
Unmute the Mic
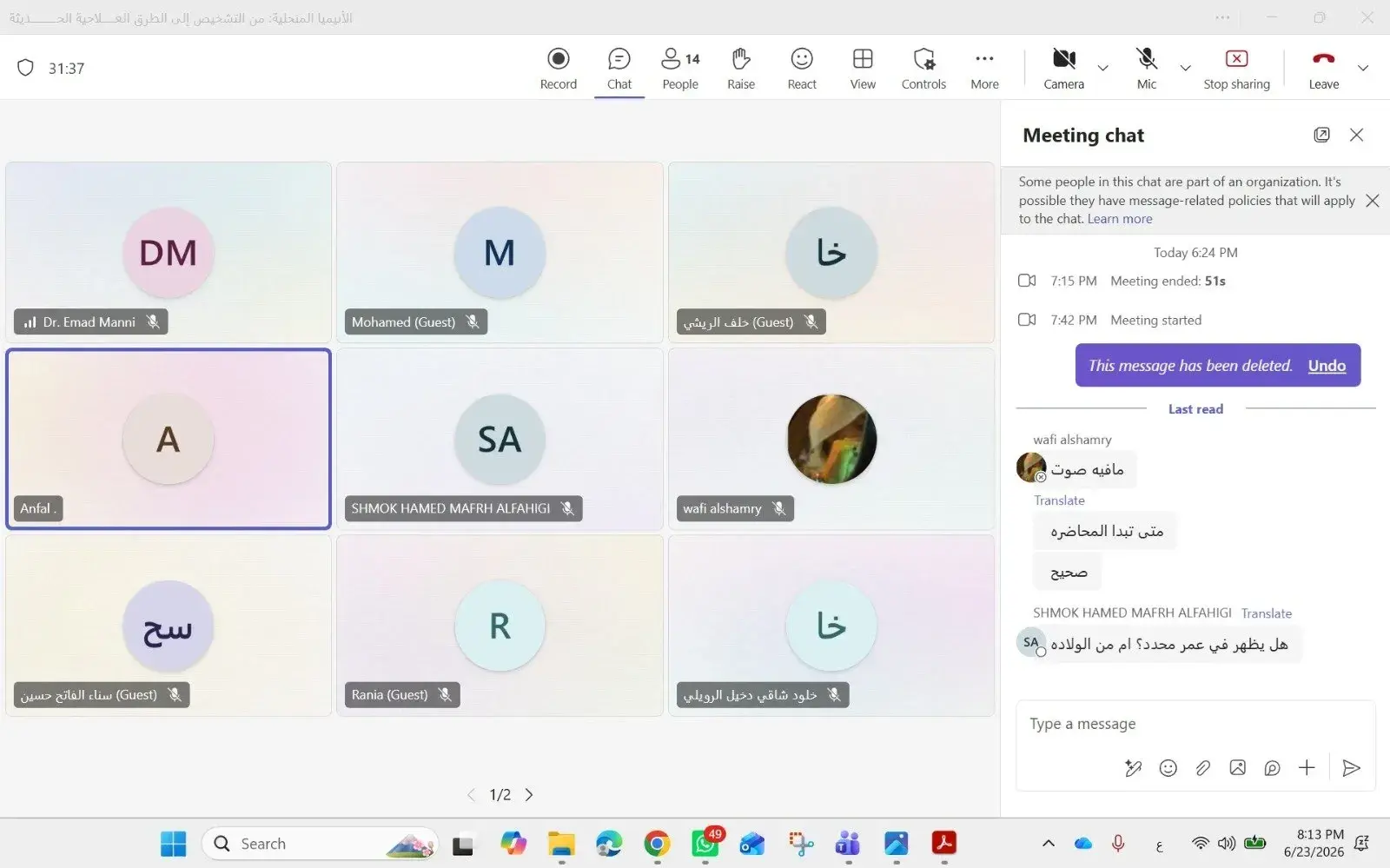tap(1147, 69)
